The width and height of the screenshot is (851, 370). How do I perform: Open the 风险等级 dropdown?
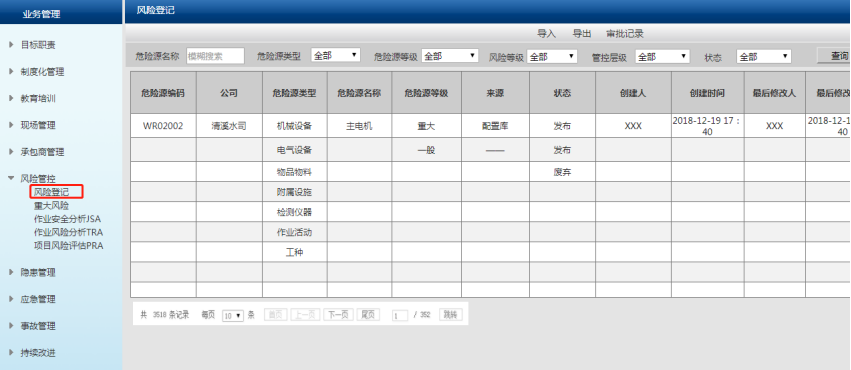552,56
